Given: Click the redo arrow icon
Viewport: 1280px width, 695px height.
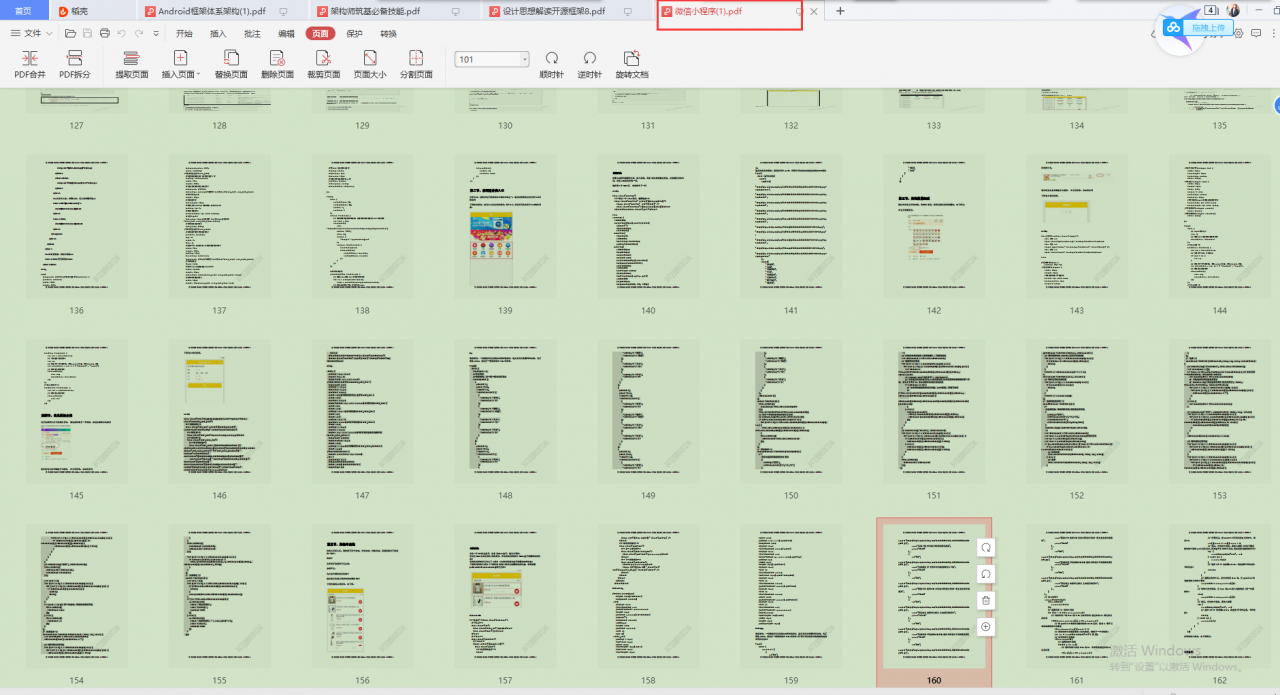Looking at the screenshot, I should pos(139,33).
